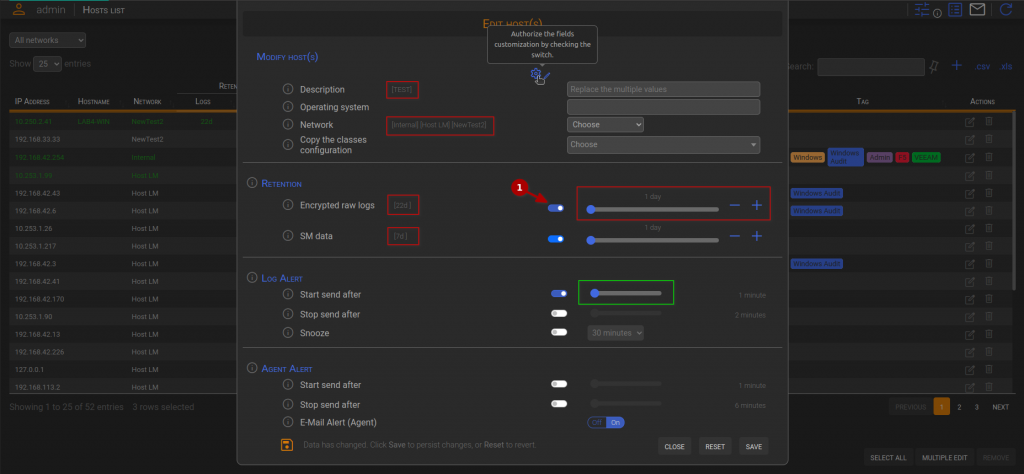This screenshot has height=474, width=1024.
Task: Click info icon next to Operating system
Action: tap(288, 106)
